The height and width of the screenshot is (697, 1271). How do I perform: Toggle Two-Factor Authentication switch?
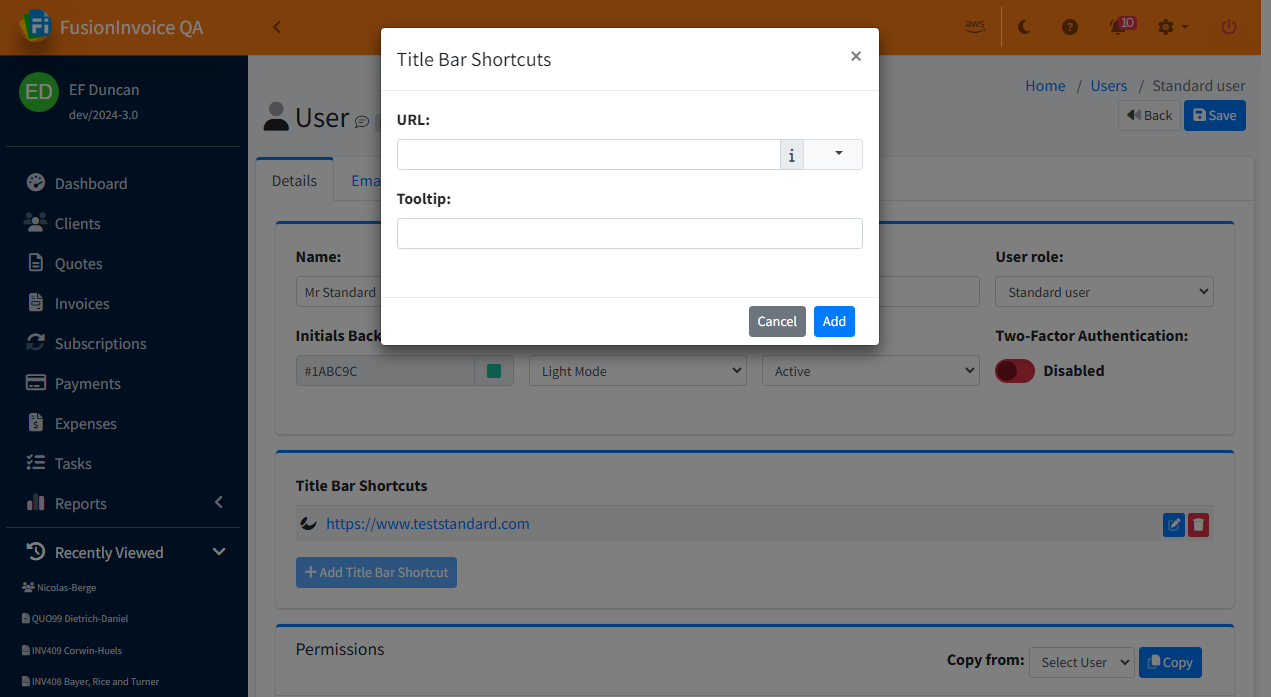1014,371
